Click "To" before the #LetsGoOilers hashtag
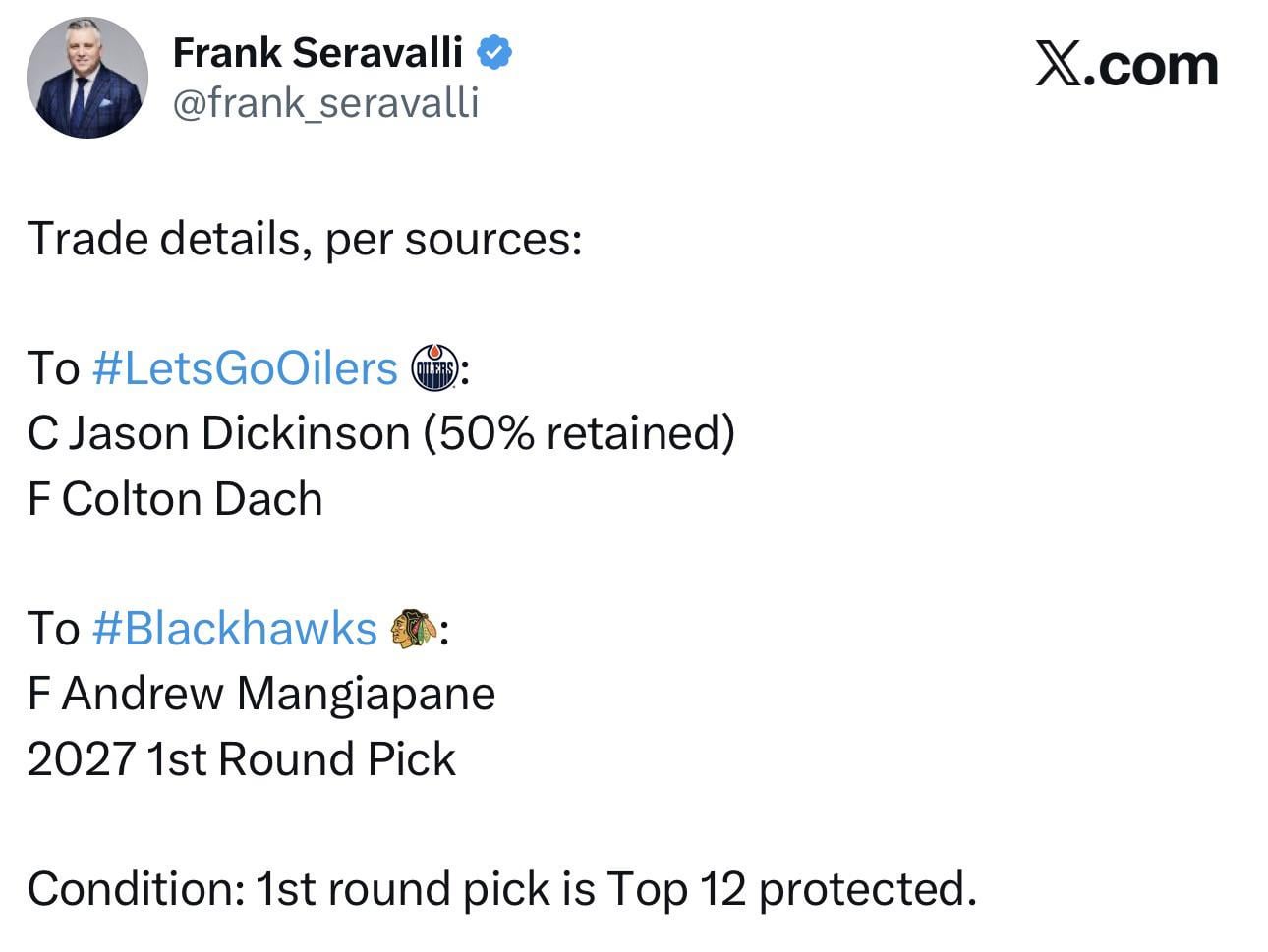The image size is (1268, 952). (x=53, y=369)
